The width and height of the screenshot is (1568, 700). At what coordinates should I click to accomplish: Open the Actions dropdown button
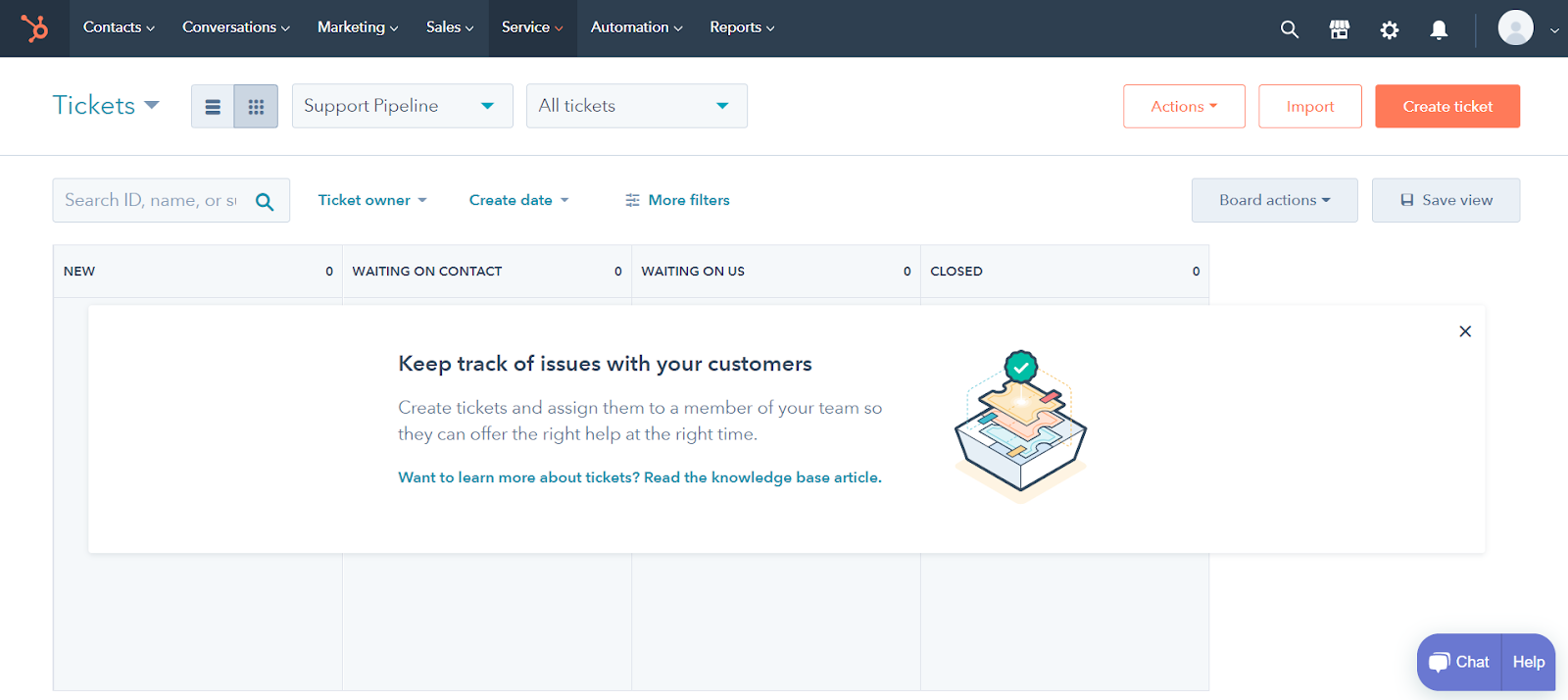tap(1184, 106)
